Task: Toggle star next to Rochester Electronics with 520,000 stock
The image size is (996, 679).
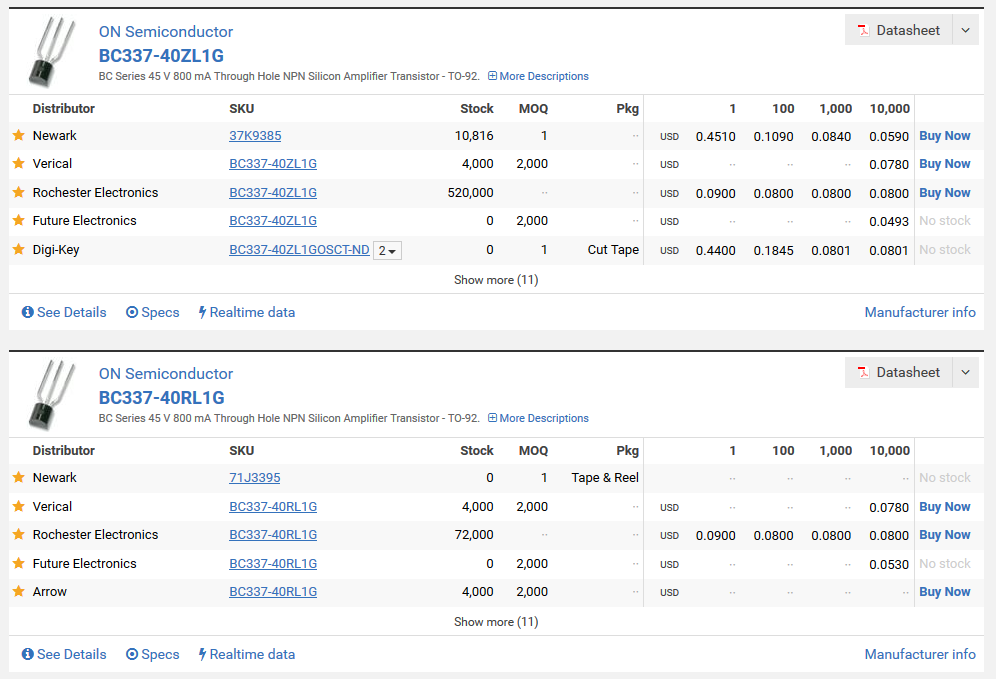Action: [x=18, y=192]
